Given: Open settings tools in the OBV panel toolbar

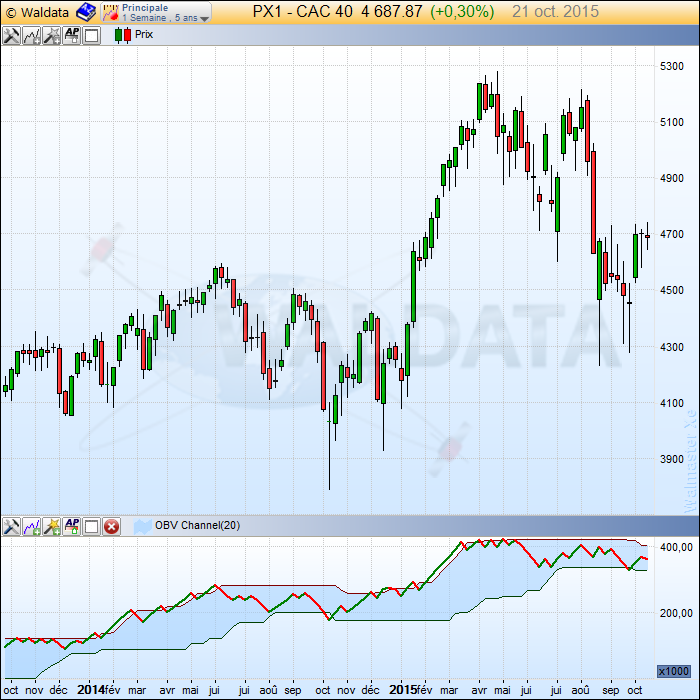Looking at the screenshot, I should tap(11, 525).
